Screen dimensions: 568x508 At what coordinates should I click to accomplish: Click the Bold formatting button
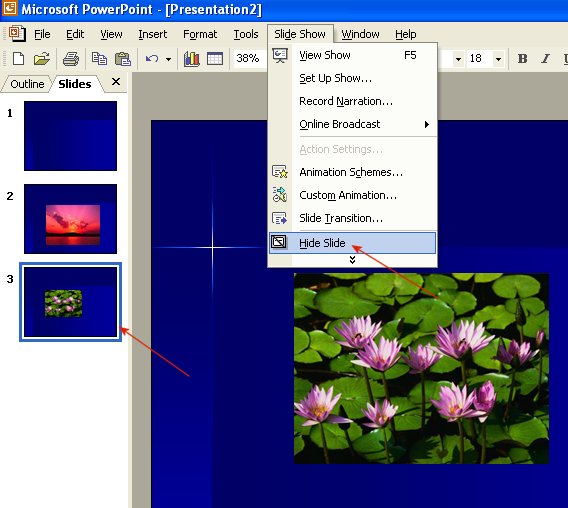pos(522,58)
